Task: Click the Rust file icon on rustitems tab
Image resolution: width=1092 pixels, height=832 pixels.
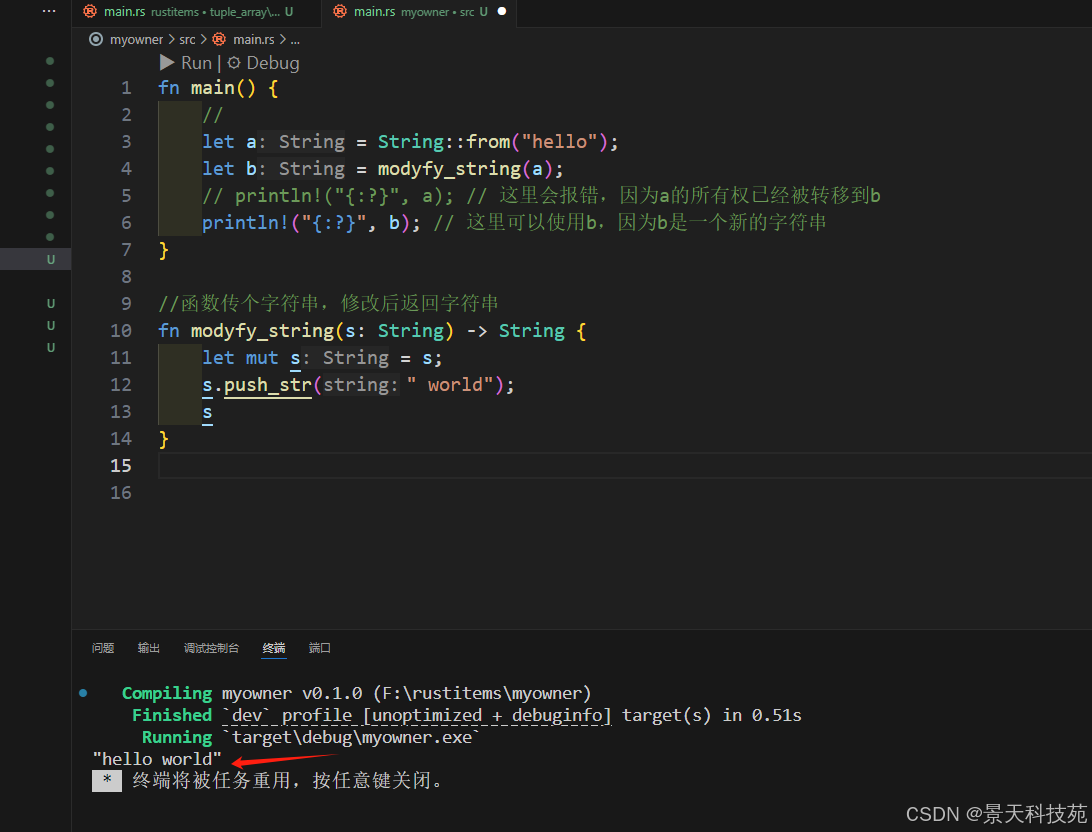Action: pos(90,12)
